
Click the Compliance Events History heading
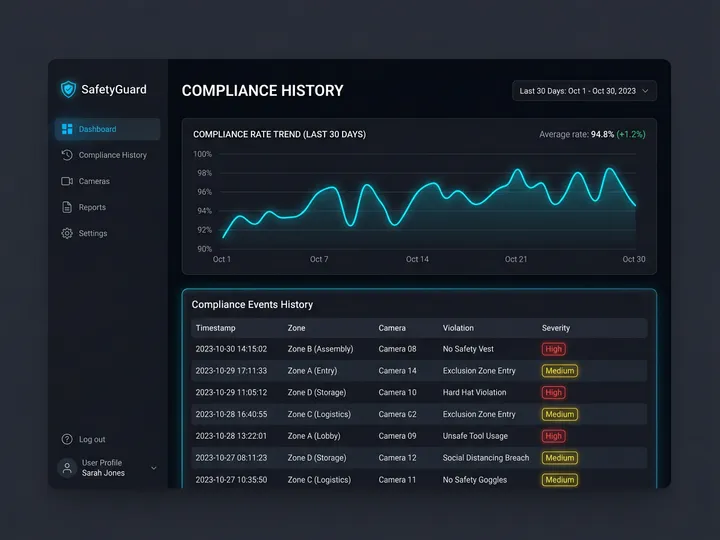pos(252,305)
